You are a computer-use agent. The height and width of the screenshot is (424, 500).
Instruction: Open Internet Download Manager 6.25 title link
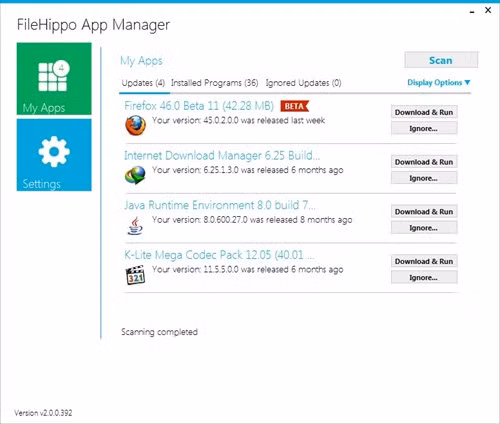(222, 156)
